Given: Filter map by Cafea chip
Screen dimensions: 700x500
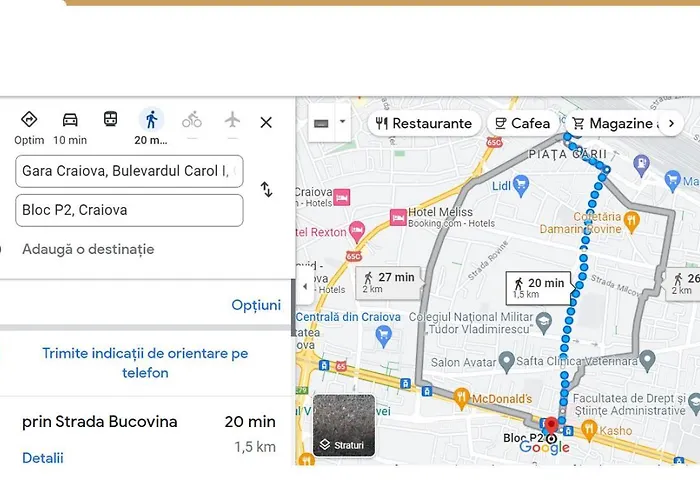Looking at the screenshot, I should [522, 123].
